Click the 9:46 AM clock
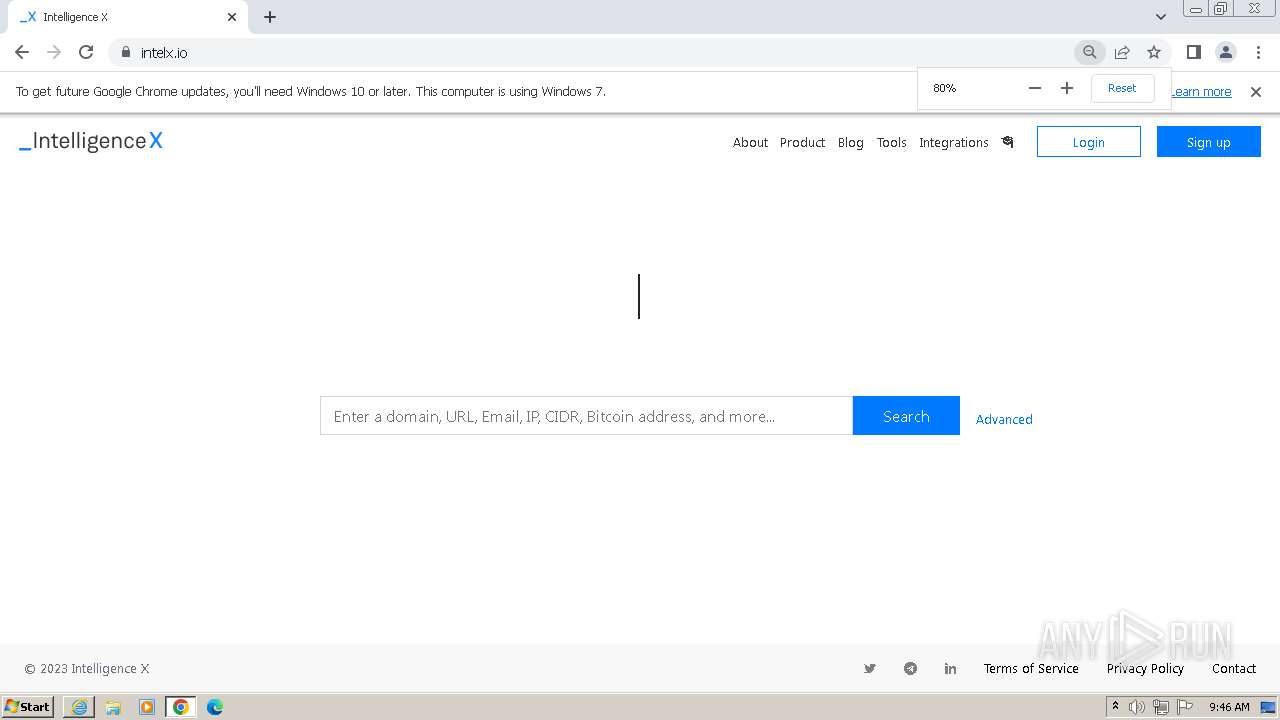Image resolution: width=1280 pixels, height=720 pixels. pos(1229,707)
